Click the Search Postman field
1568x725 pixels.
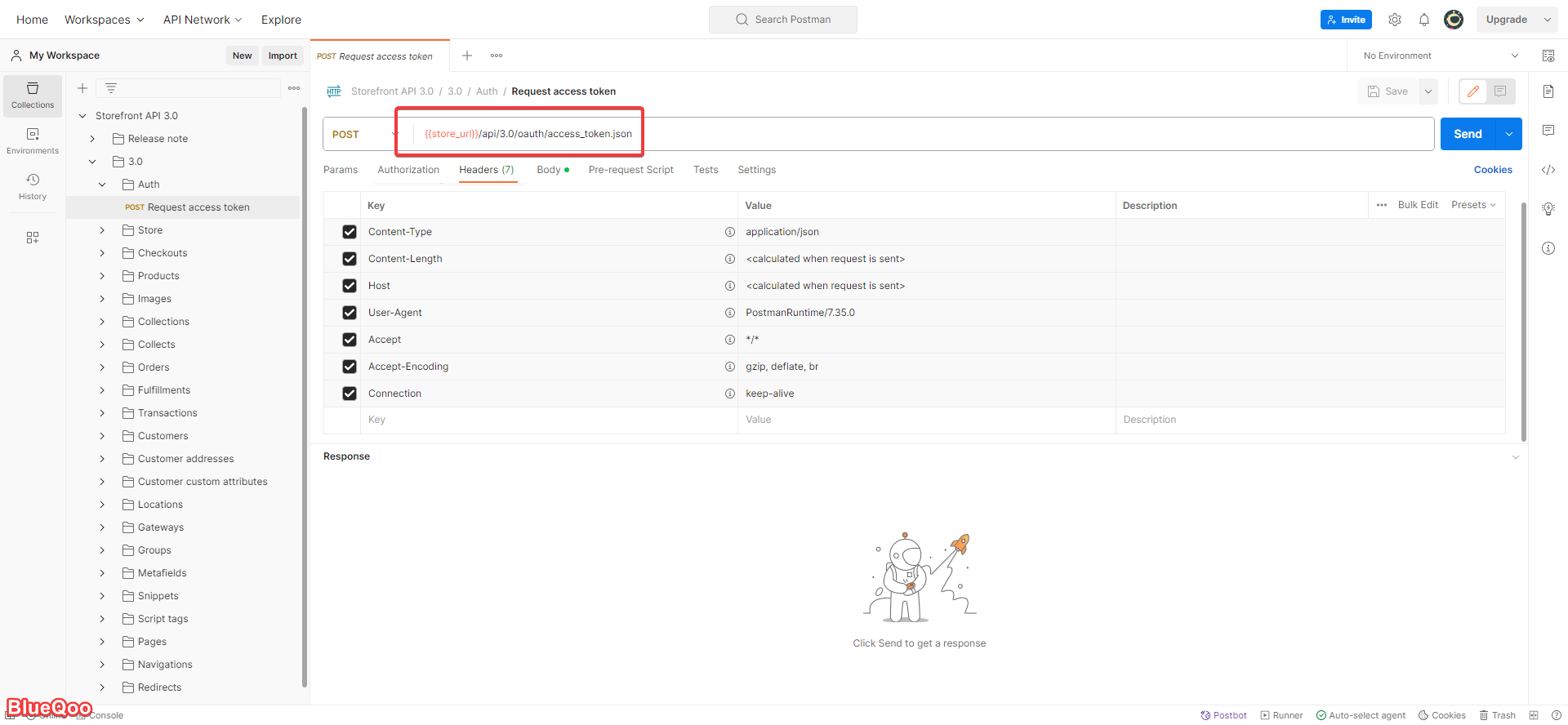[x=783, y=20]
